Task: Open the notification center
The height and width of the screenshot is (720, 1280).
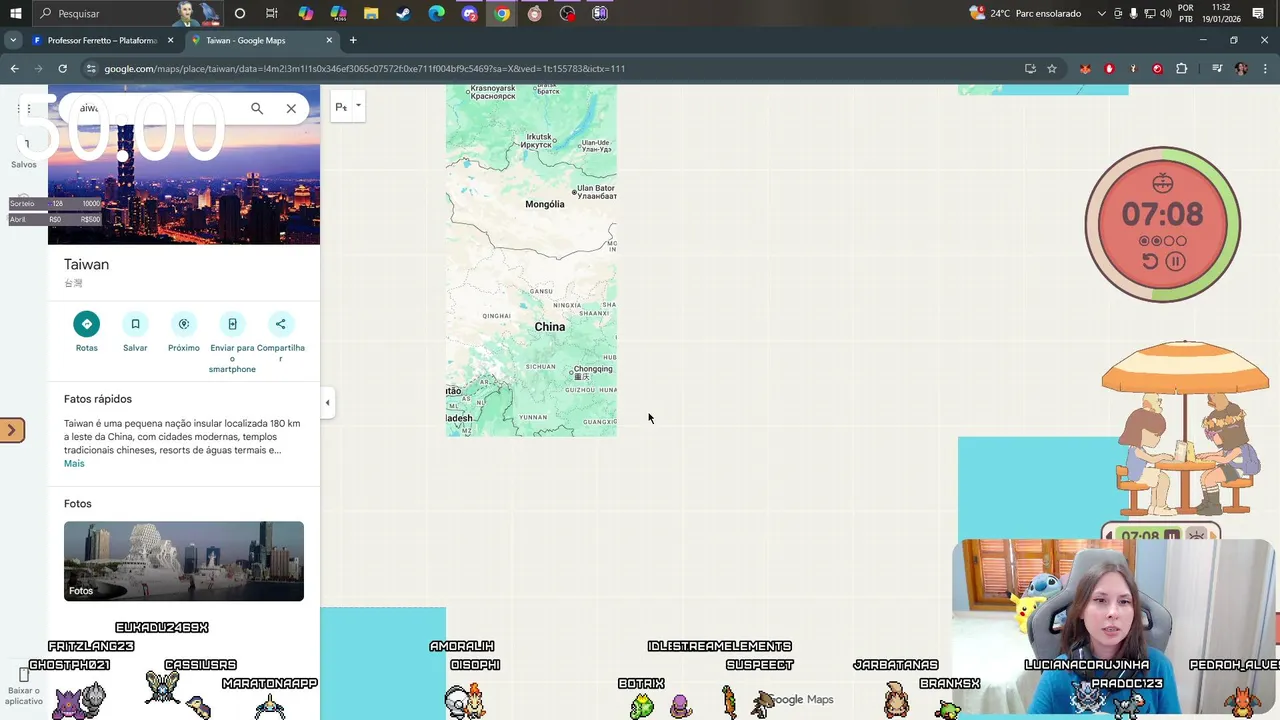Action: coord(1258,14)
